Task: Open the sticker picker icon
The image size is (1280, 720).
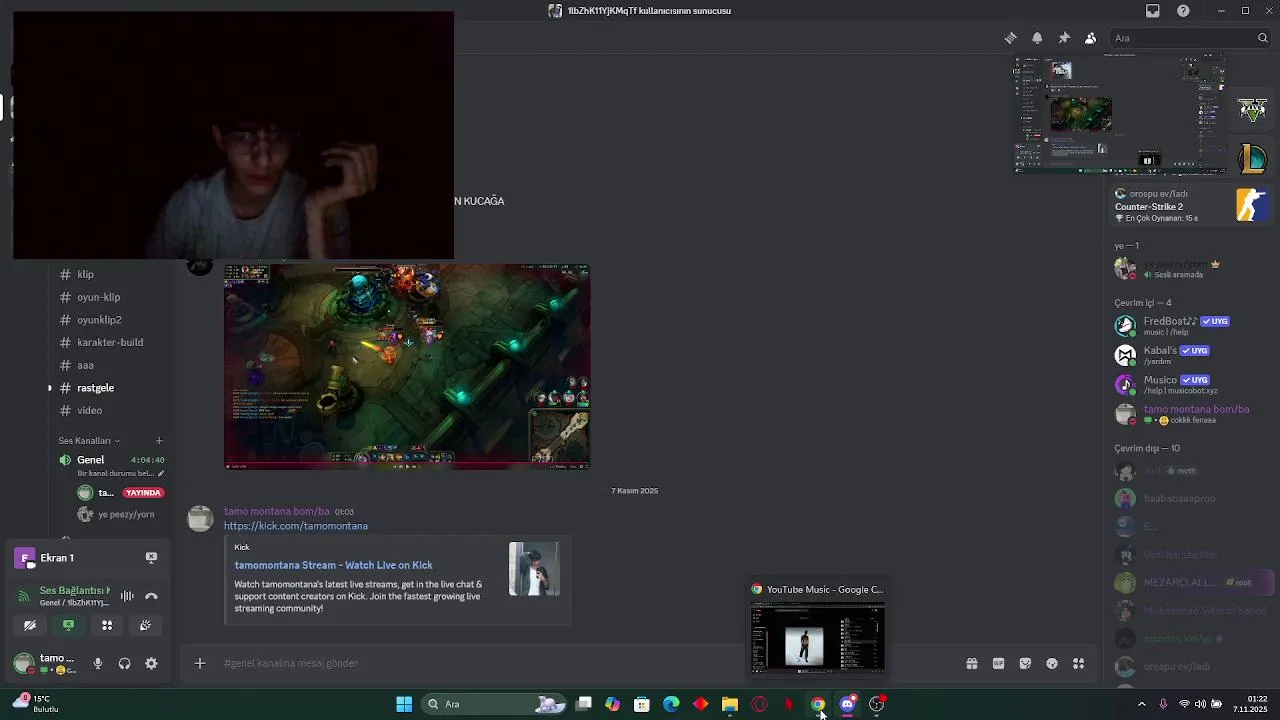Action: [x=1025, y=663]
